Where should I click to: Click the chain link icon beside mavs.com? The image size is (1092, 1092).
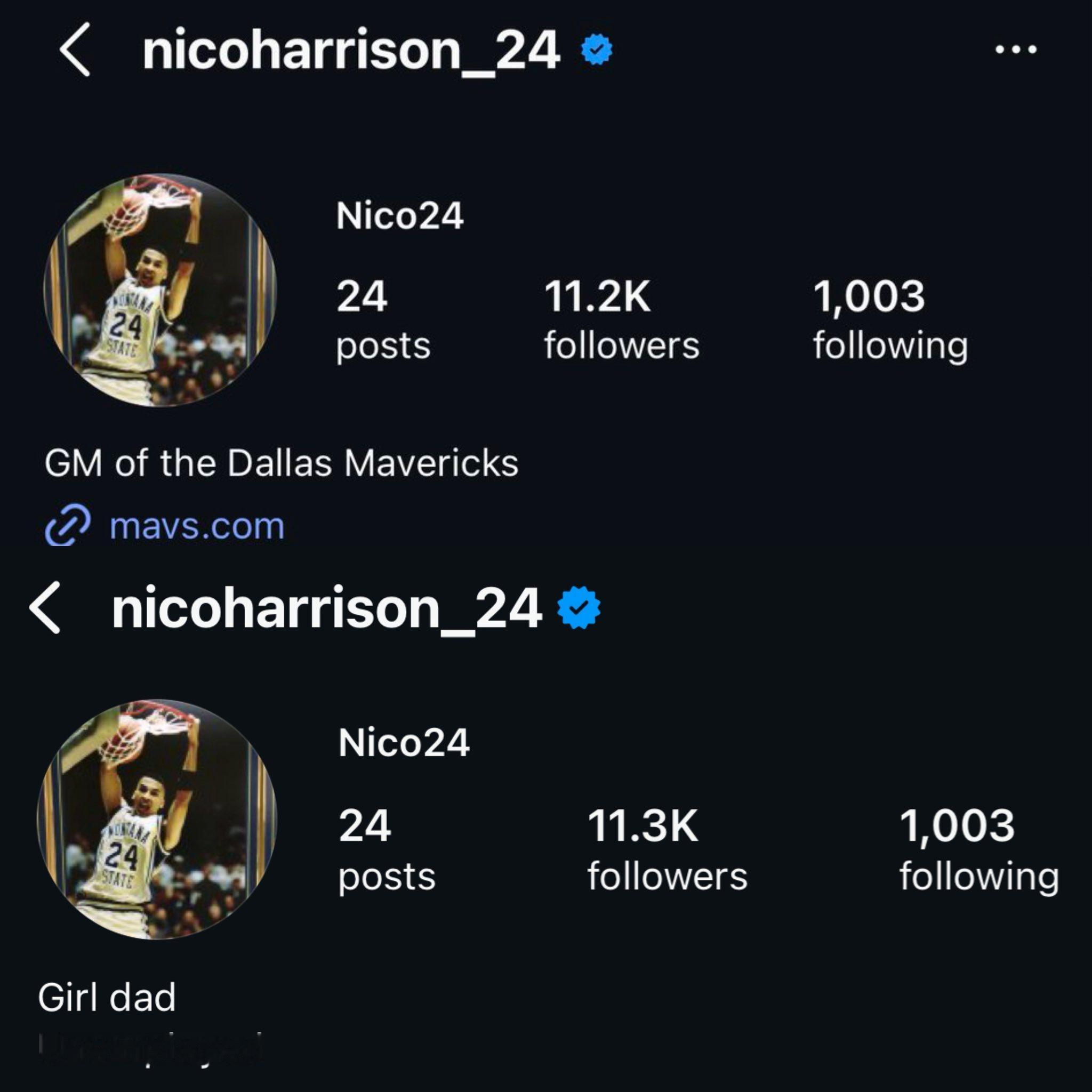[67, 526]
